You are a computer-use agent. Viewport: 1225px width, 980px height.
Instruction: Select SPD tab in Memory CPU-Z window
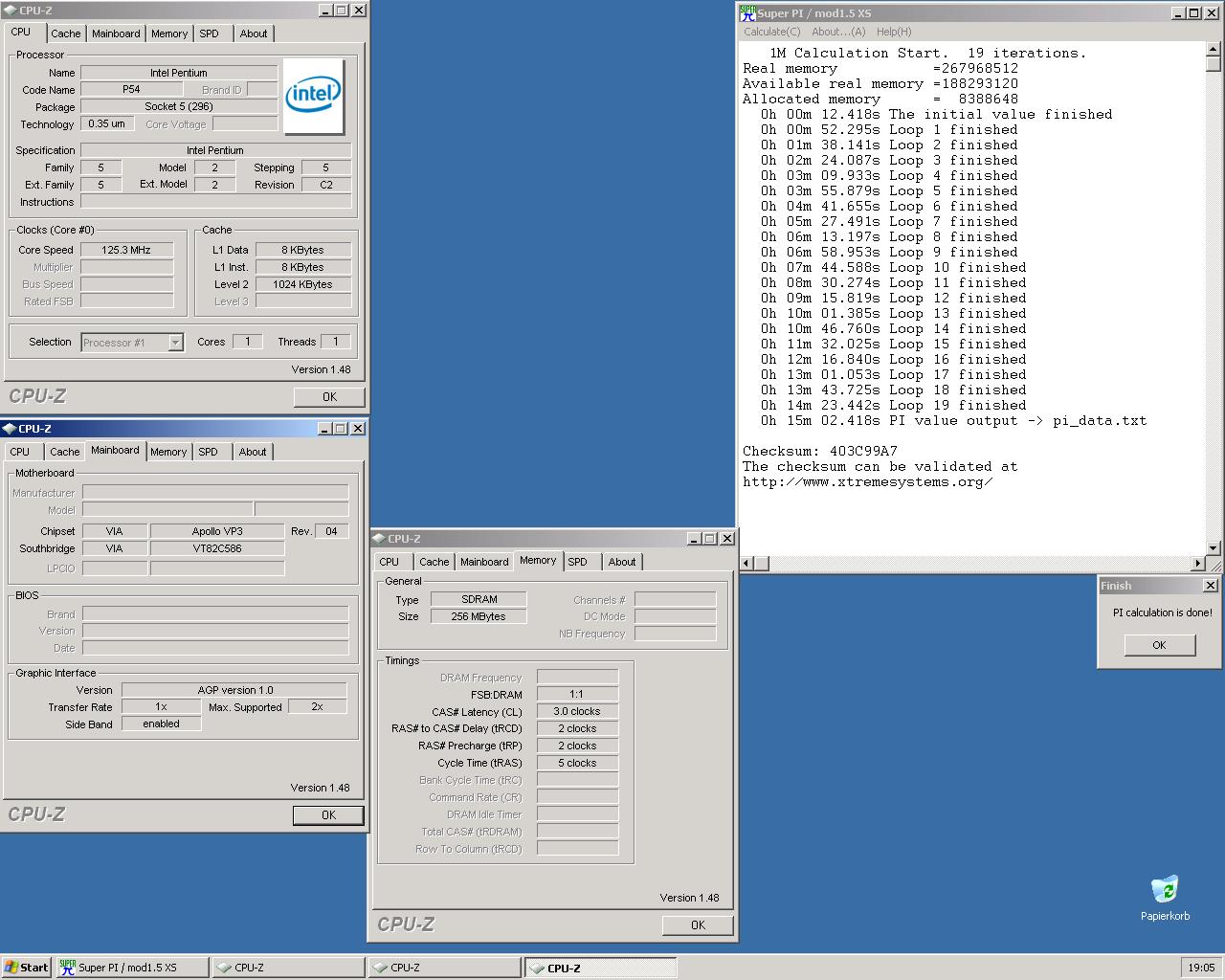577,562
